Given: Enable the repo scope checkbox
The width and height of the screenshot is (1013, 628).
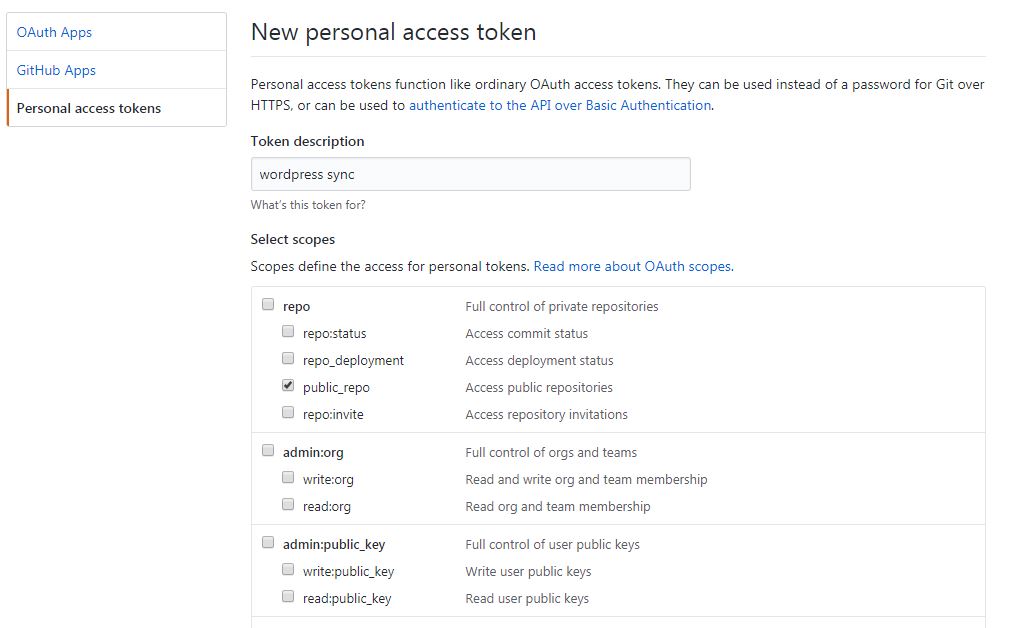Looking at the screenshot, I should 268,303.
